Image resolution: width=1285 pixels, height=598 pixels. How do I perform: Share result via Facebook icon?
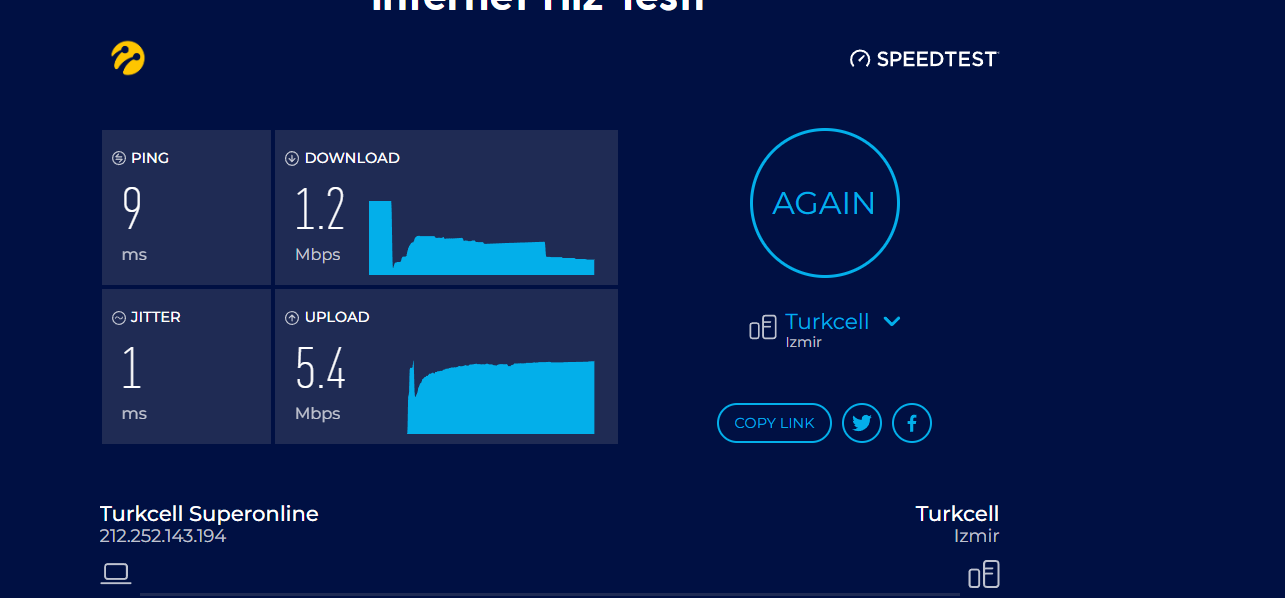[x=912, y=423]
